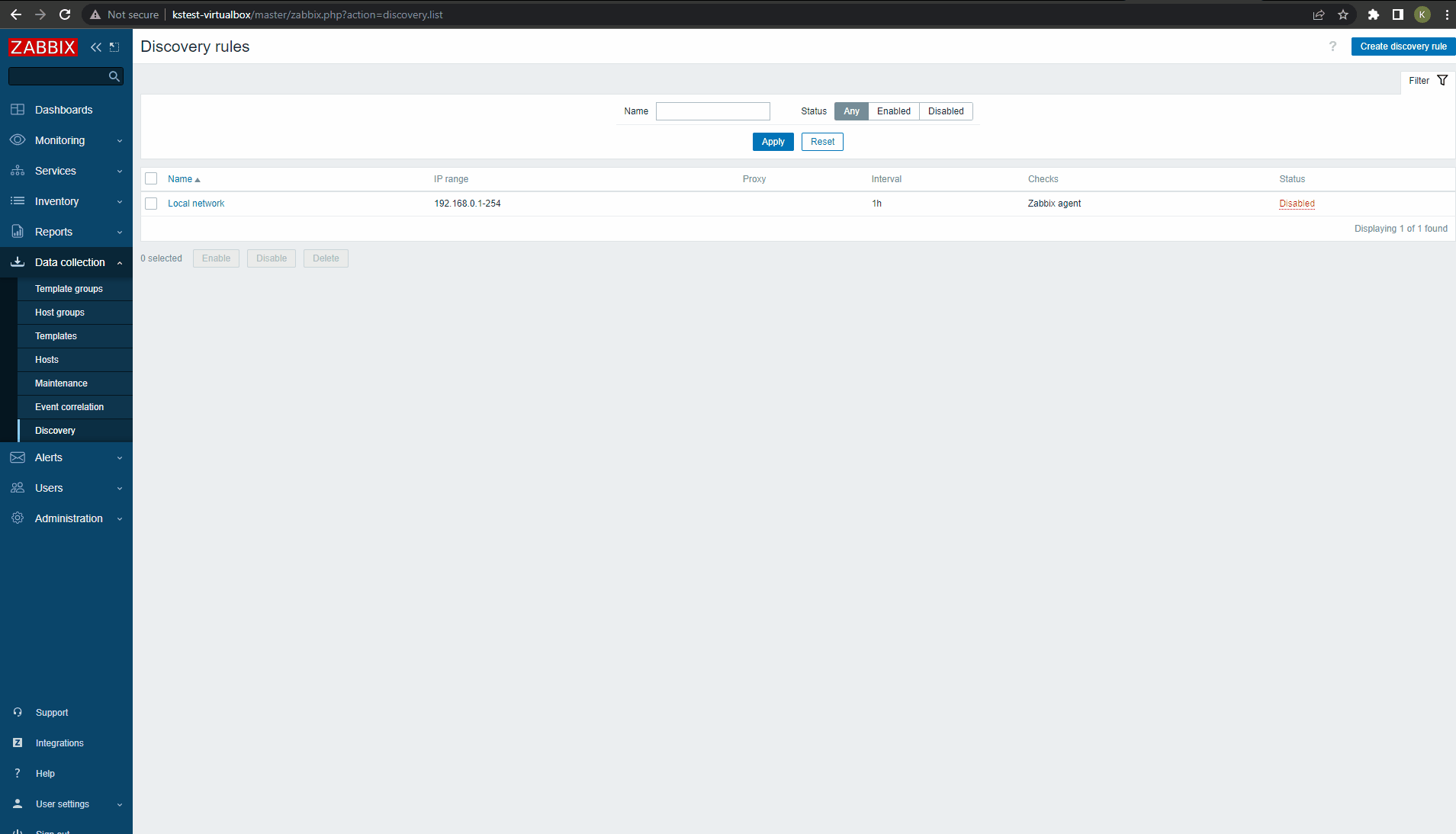The image size is (1456, 834).
Task: Open browser extensions puzzle icon
Action: [1373, 14]
